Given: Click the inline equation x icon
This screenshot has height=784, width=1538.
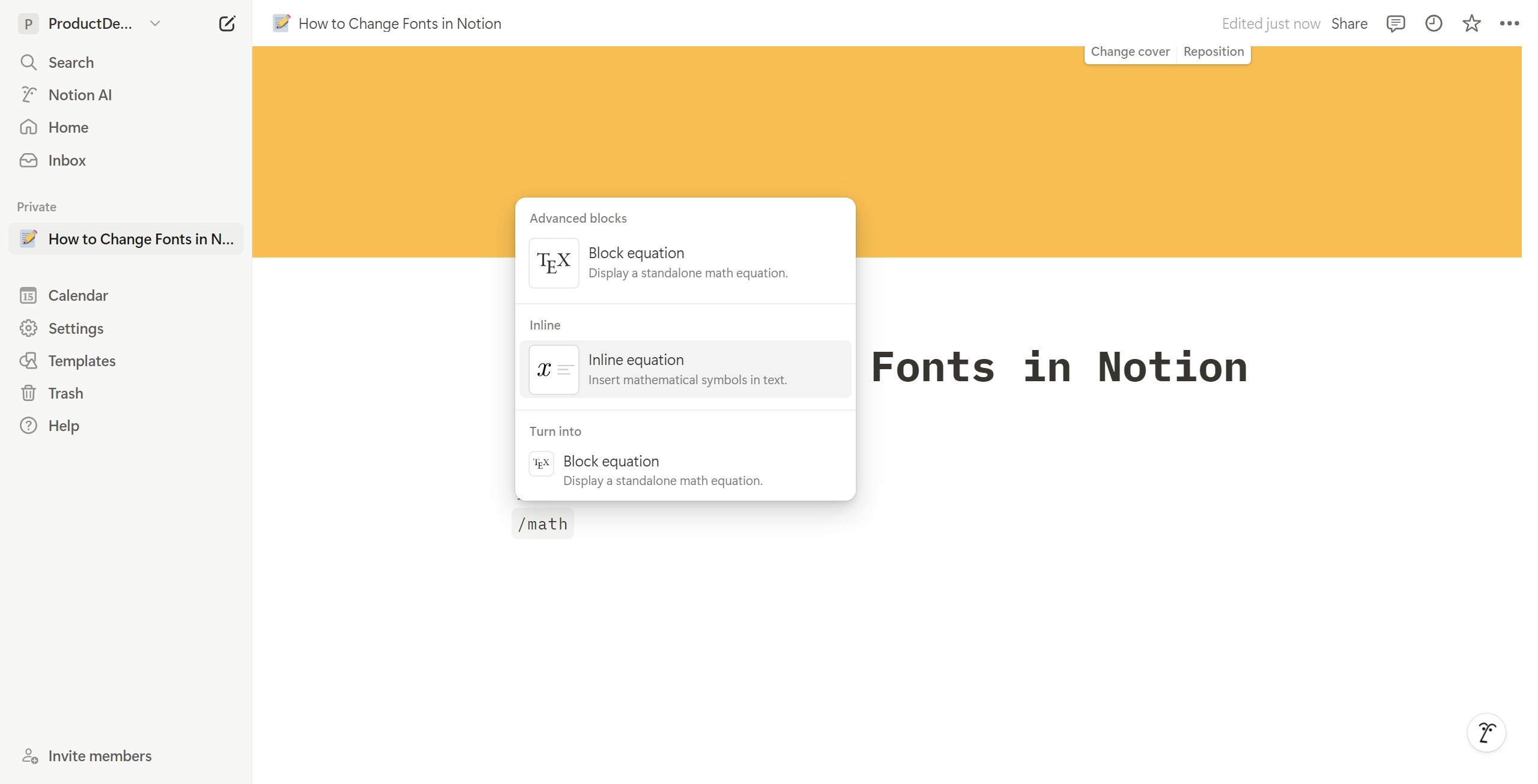Looking at the screenshot, I should 554,369.
